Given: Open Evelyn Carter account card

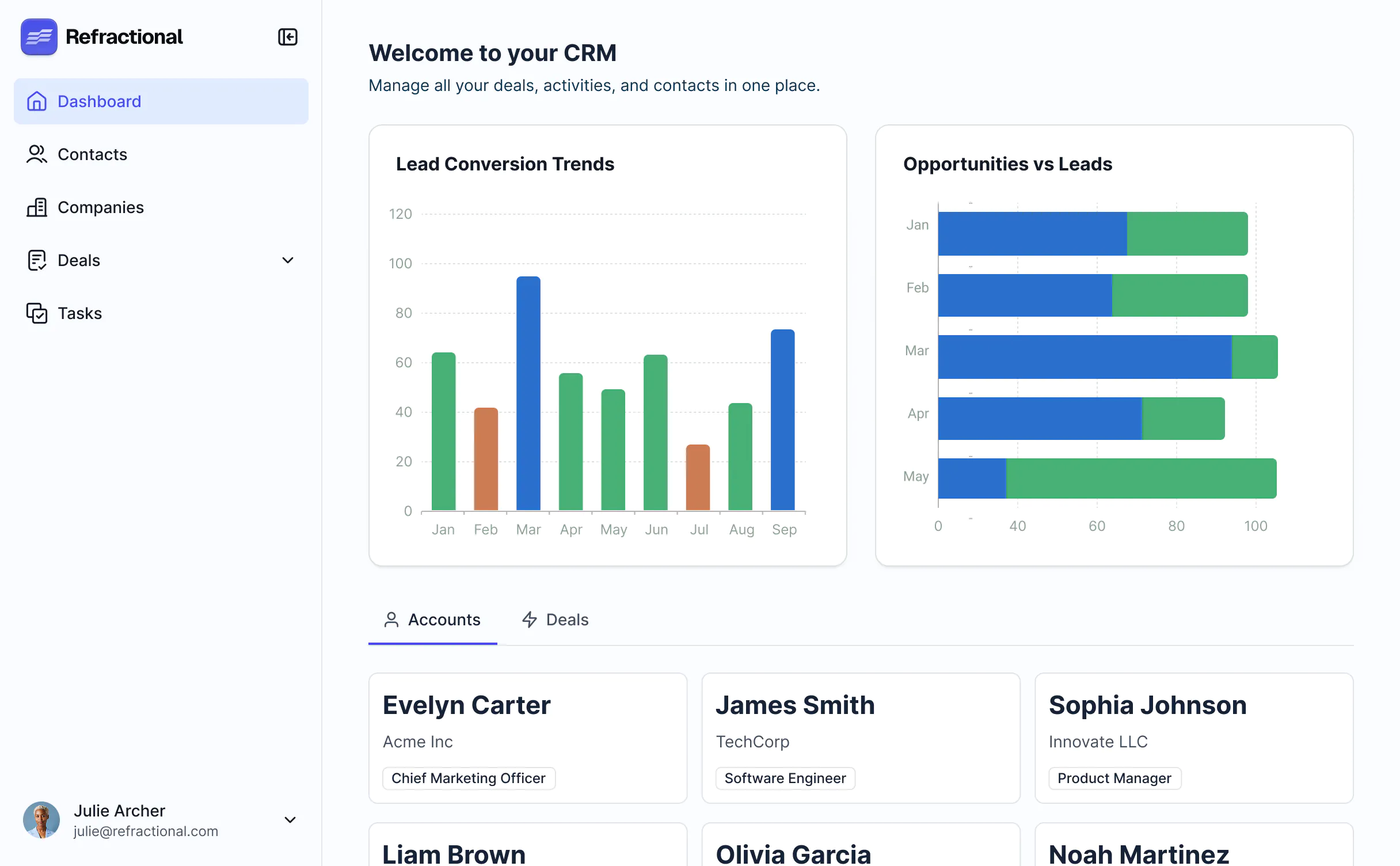Looking at the screenshot, I should pos(527,737).
